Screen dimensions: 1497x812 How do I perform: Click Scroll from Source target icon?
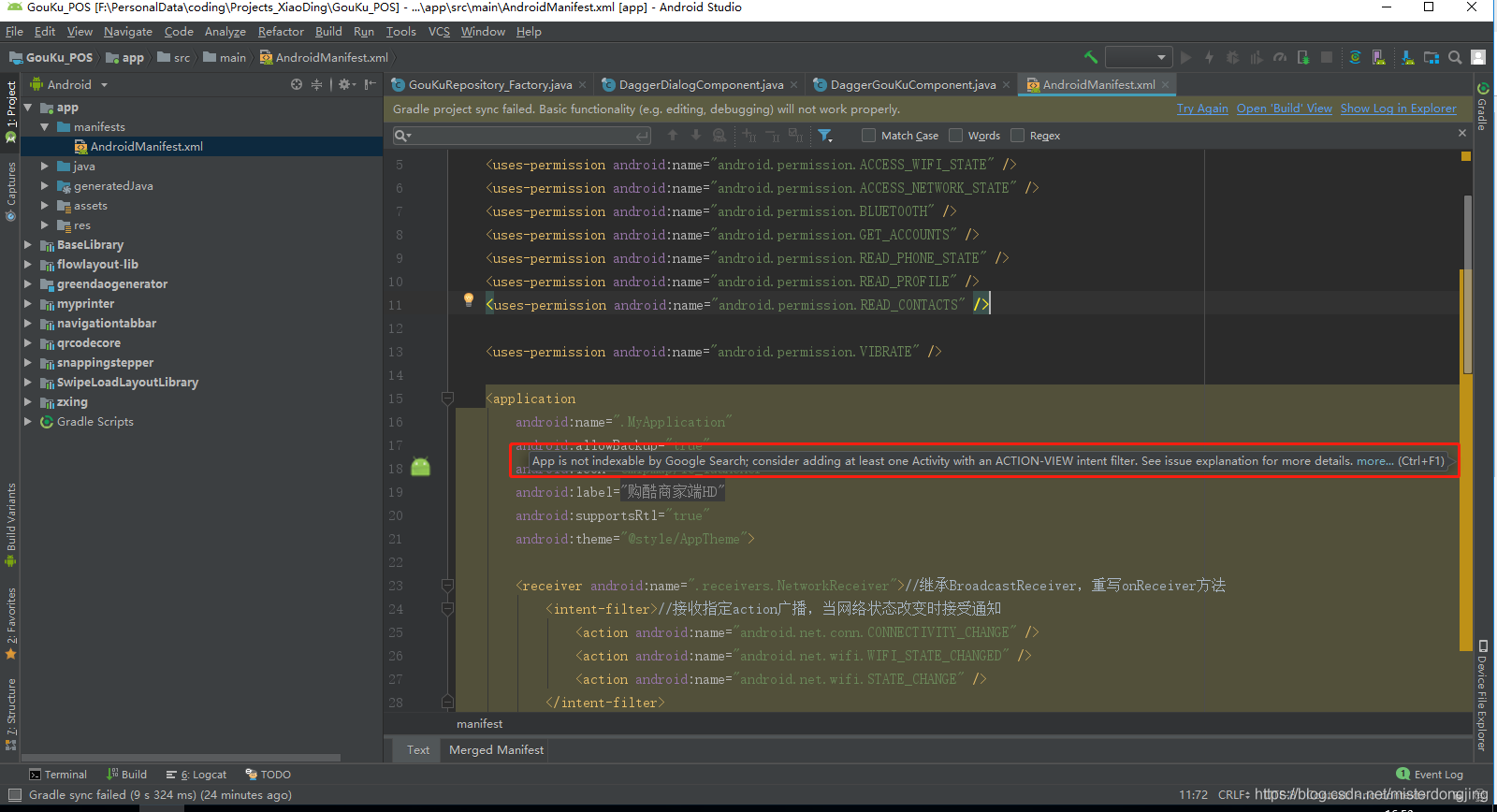pyautogui.click(x=297, y=84)
